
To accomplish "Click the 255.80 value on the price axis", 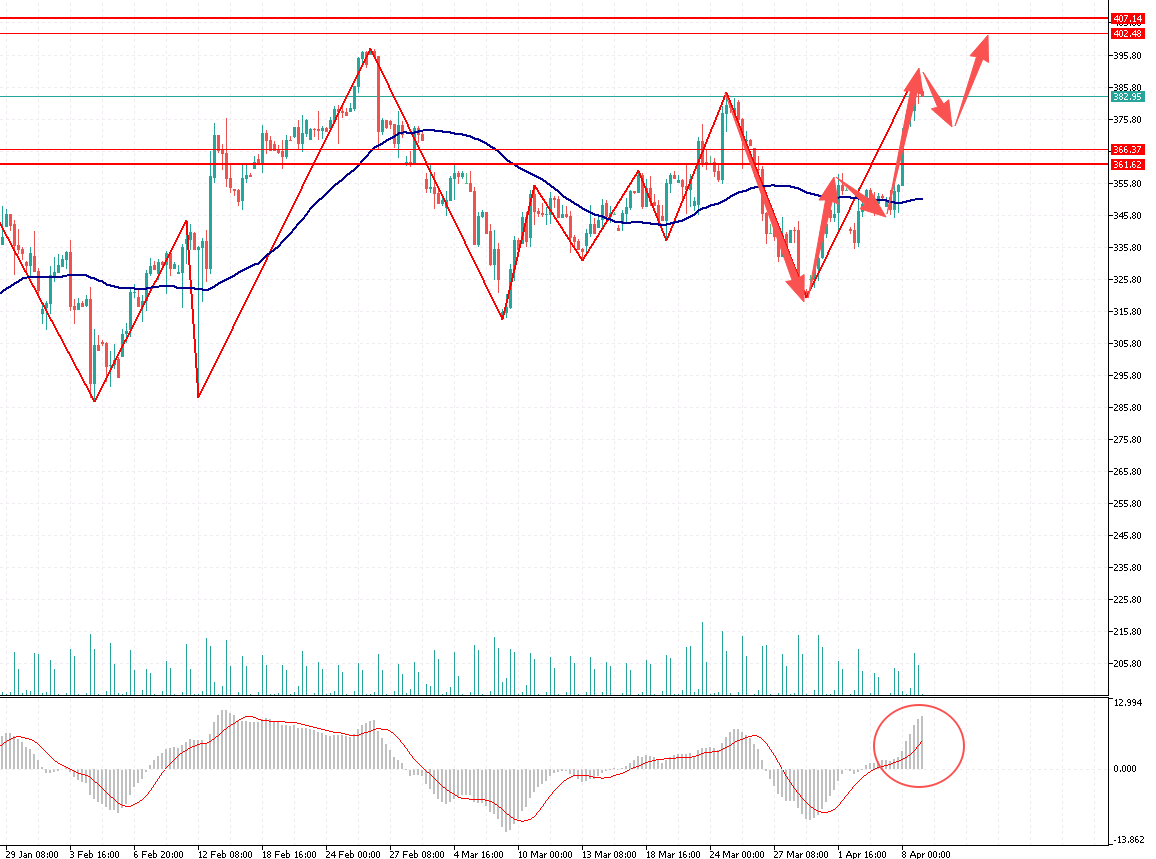I will point(1127,504).
